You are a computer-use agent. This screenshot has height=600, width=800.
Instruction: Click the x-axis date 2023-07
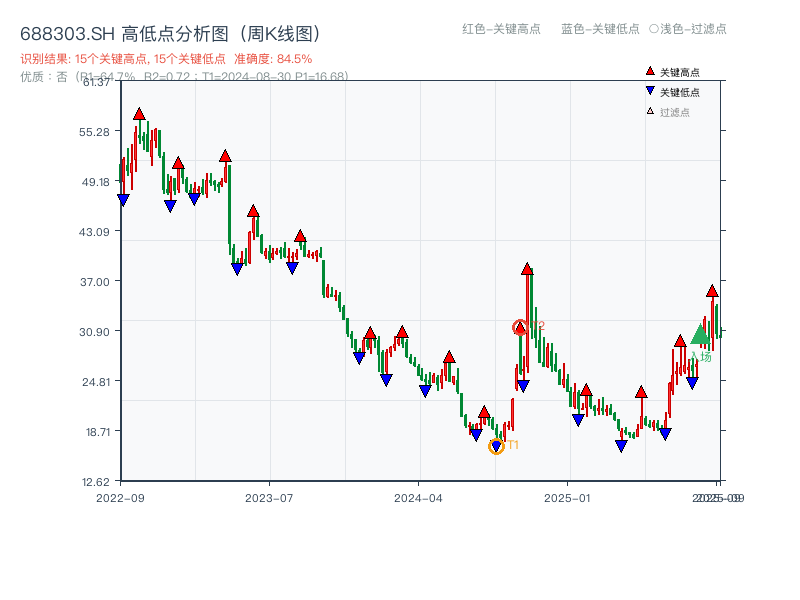tap(269, 498)
